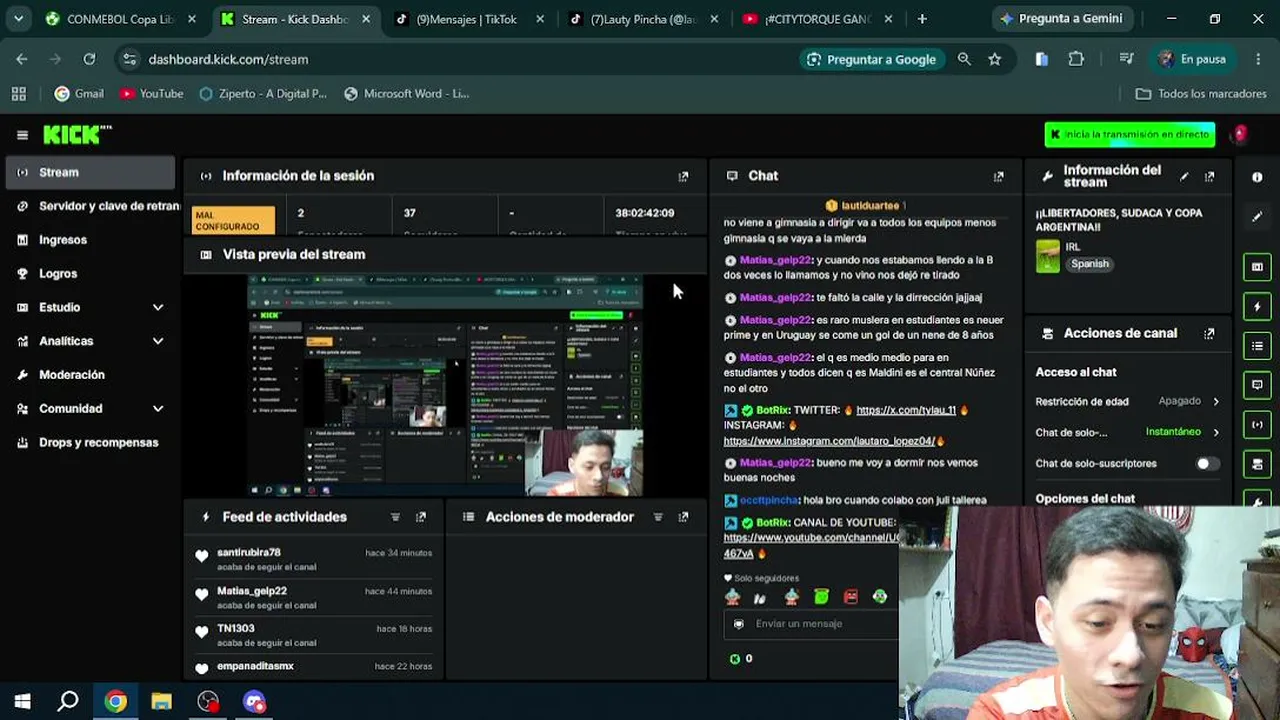This screenshot has height=720, width=1280.
Task: Reload the Kick dashboard page
Action: coord(89,59)
